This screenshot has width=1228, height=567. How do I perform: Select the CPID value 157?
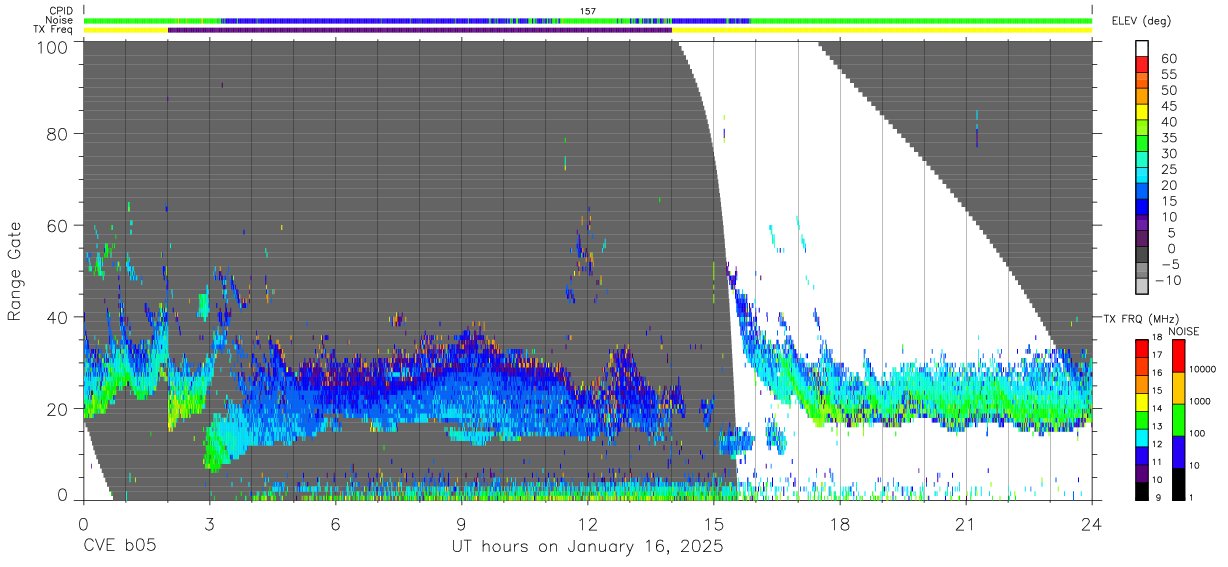pos(588,11)
